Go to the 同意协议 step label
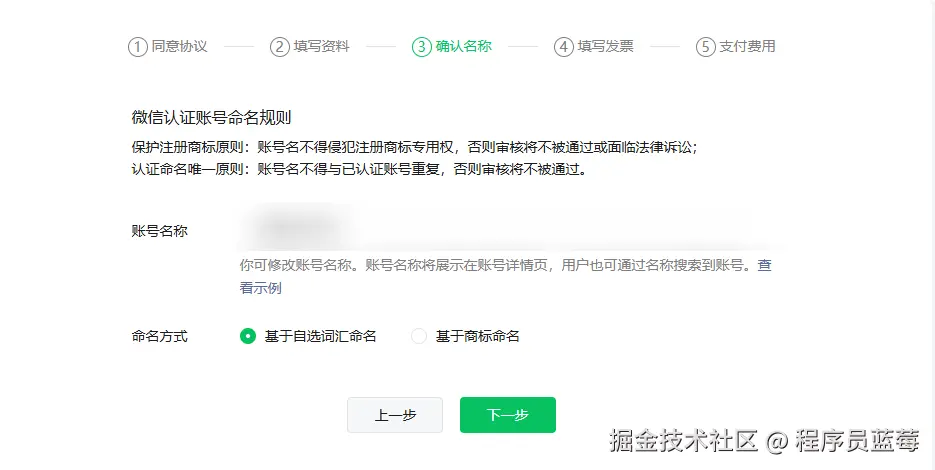Viewport: 935px width, 470px height. click(179, 47)
